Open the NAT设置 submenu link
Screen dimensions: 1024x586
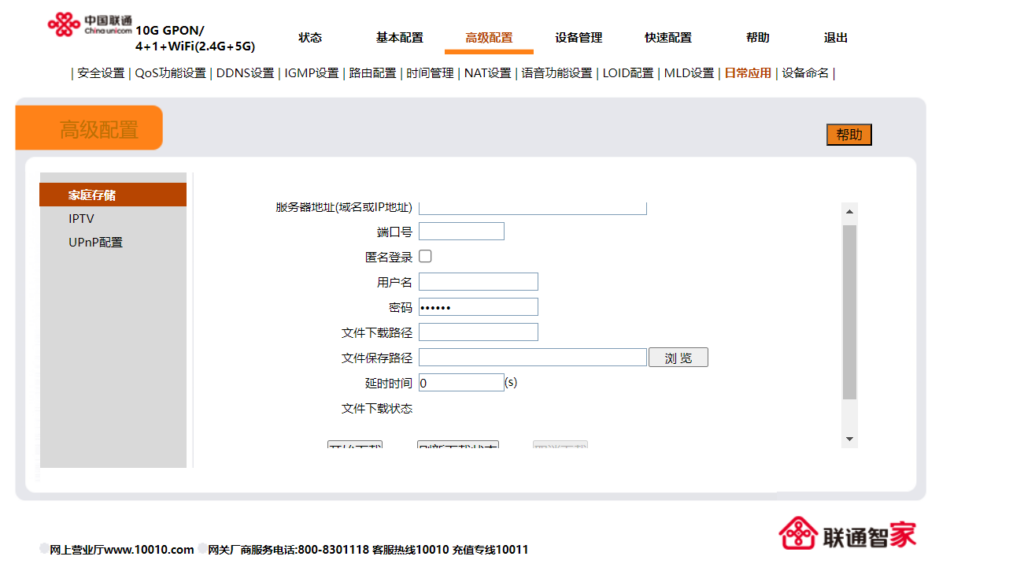point(487,73)
